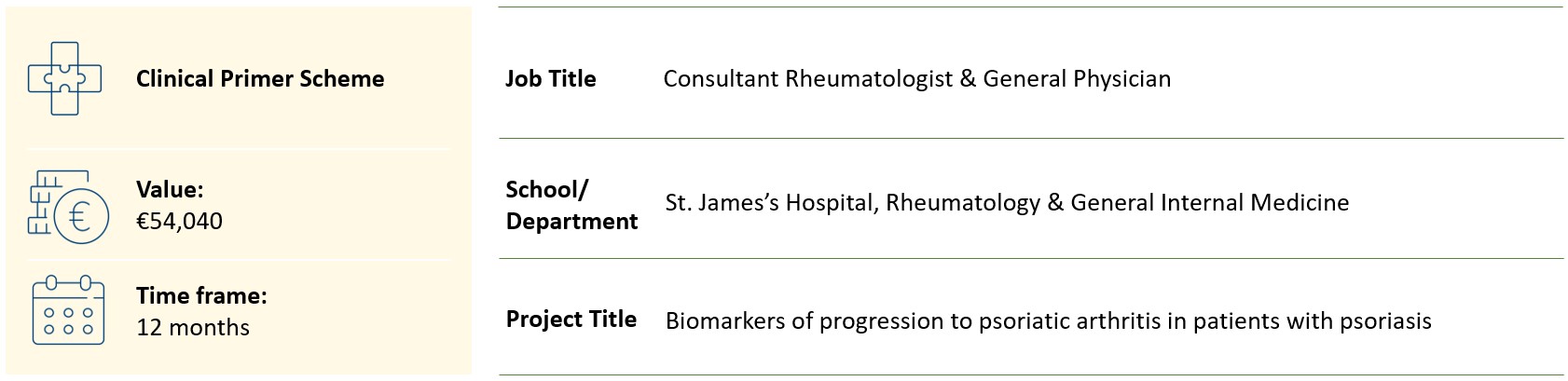Click the calendar time frame icon
1568x381 pixels.
click(68, 311)
